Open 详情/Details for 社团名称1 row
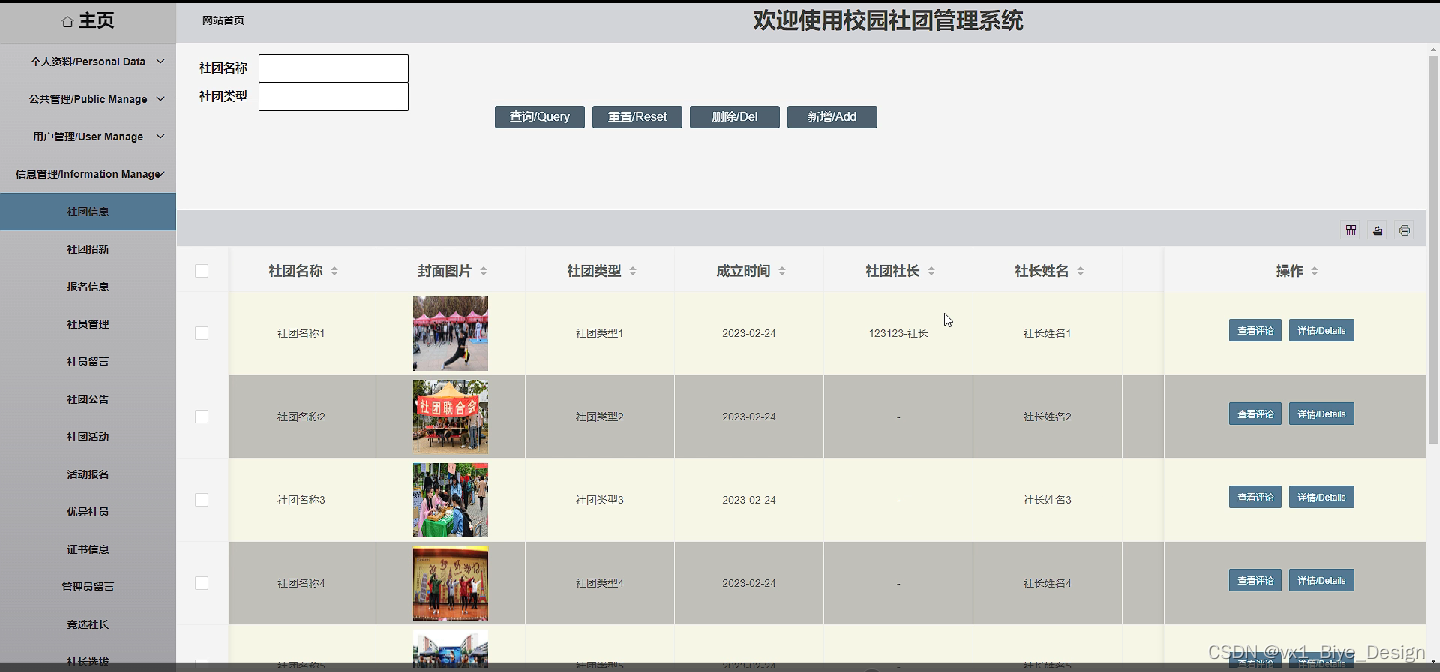 (1321, 331)
